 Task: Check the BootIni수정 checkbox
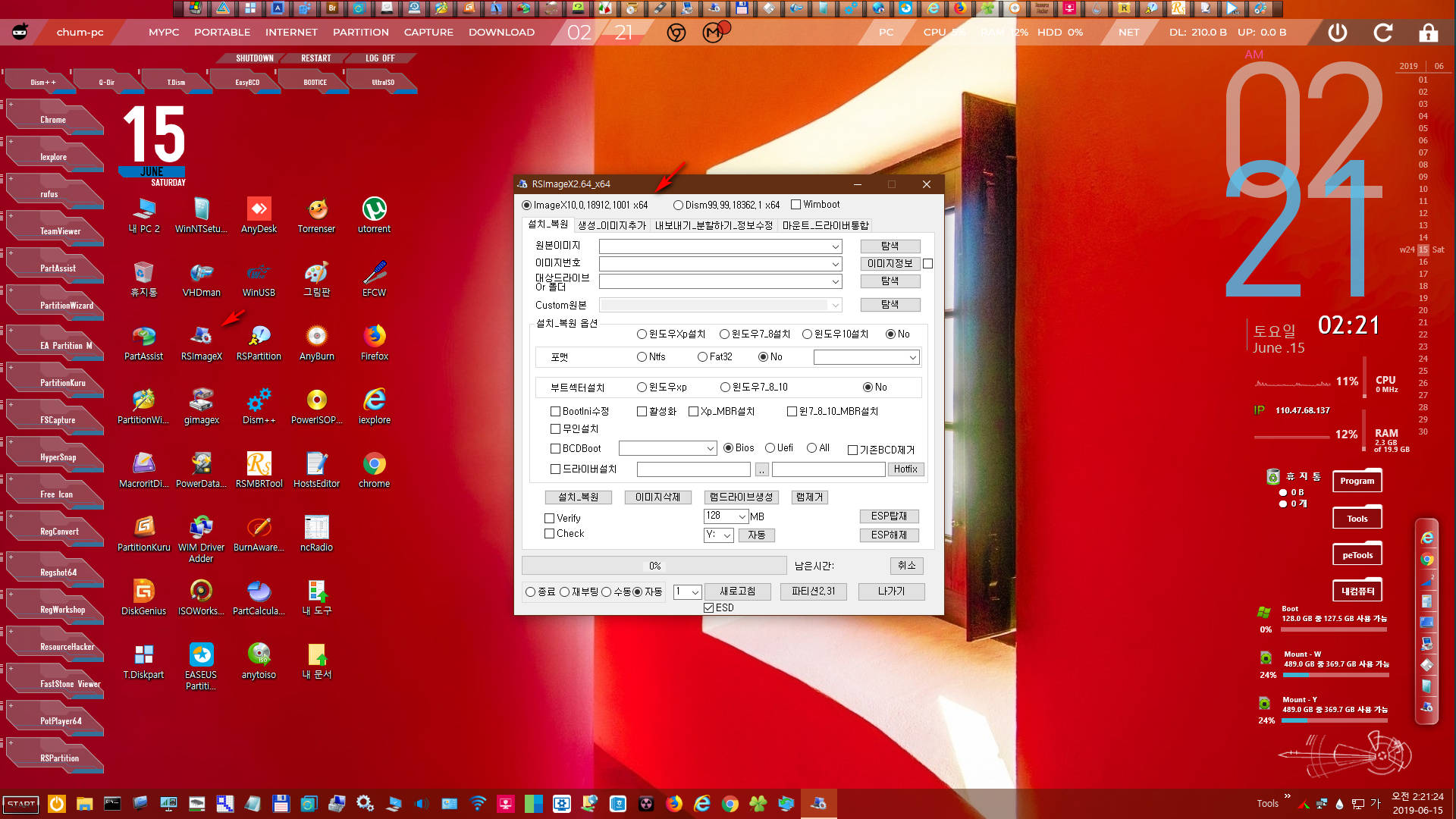coord(556,412)
